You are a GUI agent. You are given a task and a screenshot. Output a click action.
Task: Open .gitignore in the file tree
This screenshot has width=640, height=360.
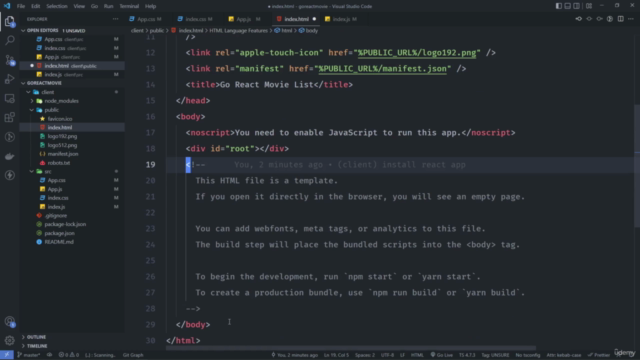coord(56,216)
